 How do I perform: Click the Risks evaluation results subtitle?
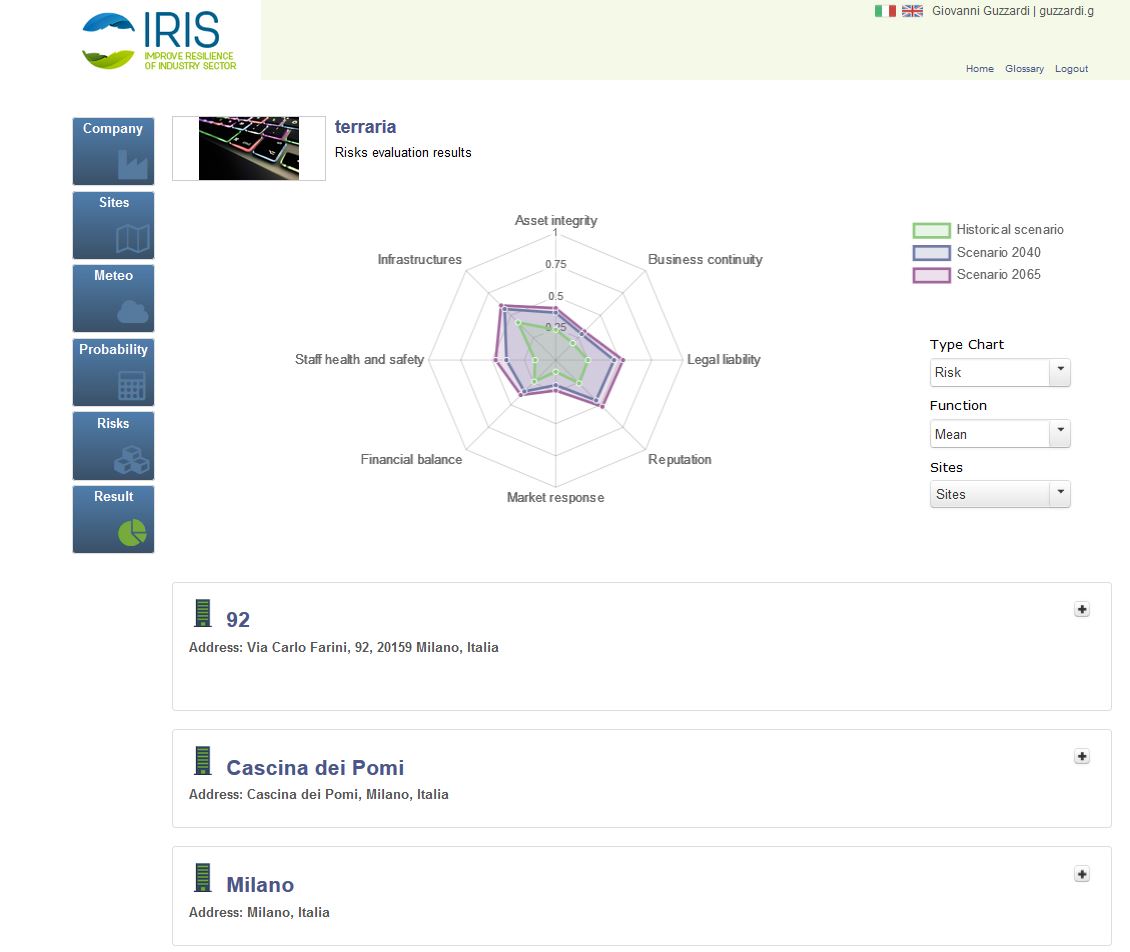[x=403, y=153]
